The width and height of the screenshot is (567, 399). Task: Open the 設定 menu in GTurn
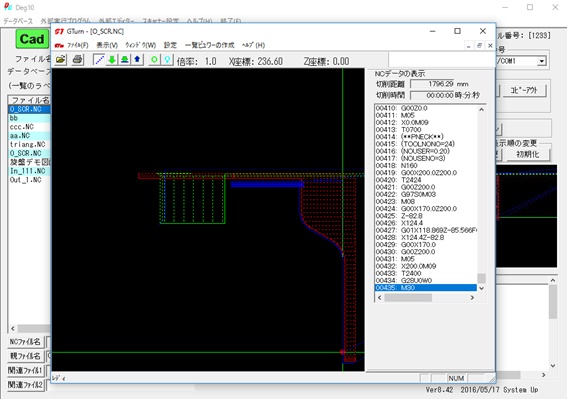[170, 45]
